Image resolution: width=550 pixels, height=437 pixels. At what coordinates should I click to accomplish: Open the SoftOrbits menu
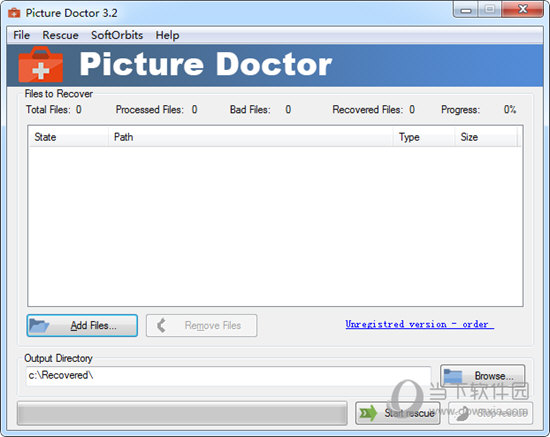[x=117, y=35]
